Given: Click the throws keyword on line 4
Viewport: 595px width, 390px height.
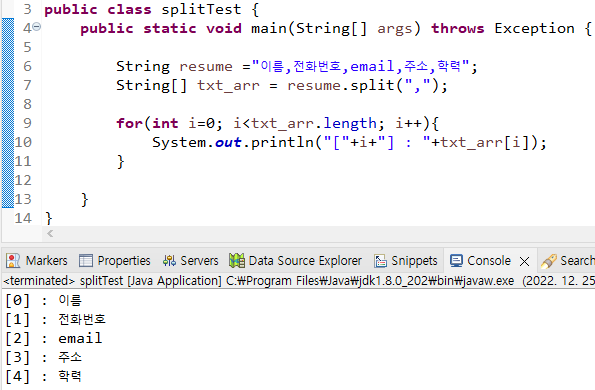Looking at the screenshot, I should point(458,28).
